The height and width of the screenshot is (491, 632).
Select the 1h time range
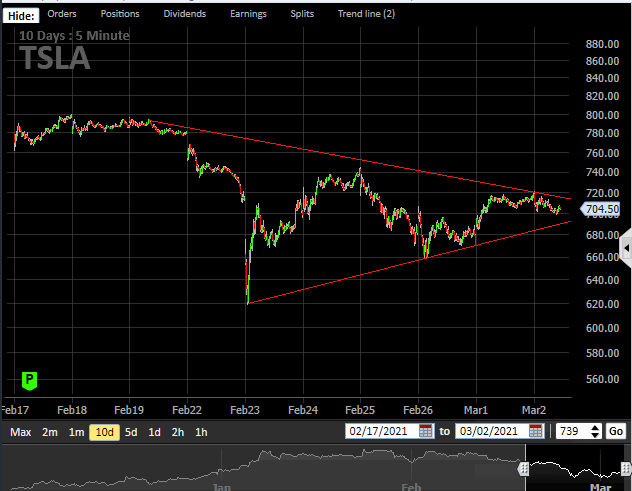[201, 432]
